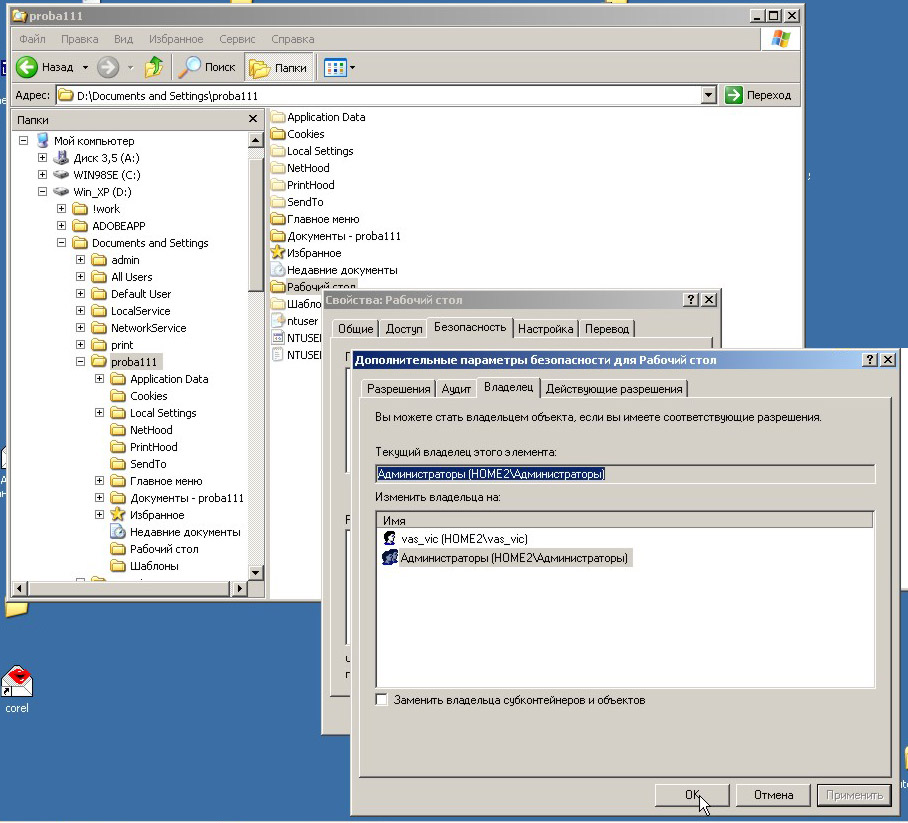This screenshot has height=823, width=908.
Task: Toggle the Folders (Папки) pane button
Action: point(279,68)
